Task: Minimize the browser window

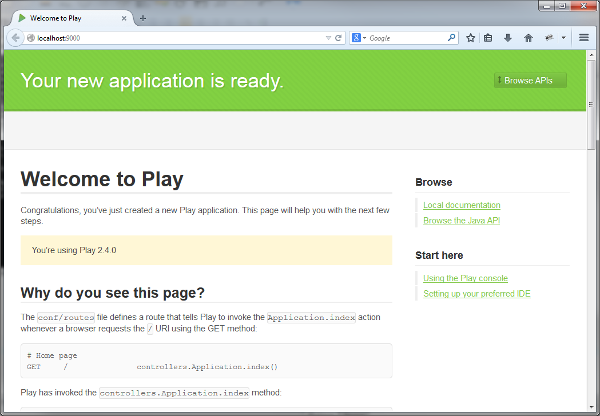Action: [x=547, y=6]
